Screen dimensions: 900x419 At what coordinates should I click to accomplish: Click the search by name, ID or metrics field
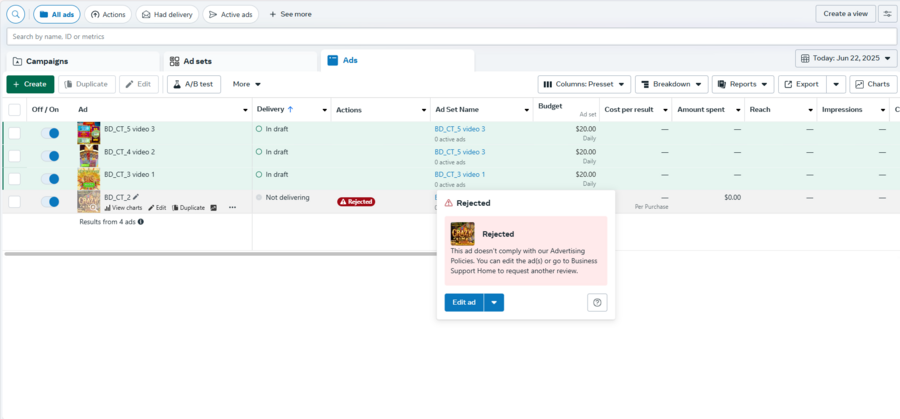(x=449, y=37)
